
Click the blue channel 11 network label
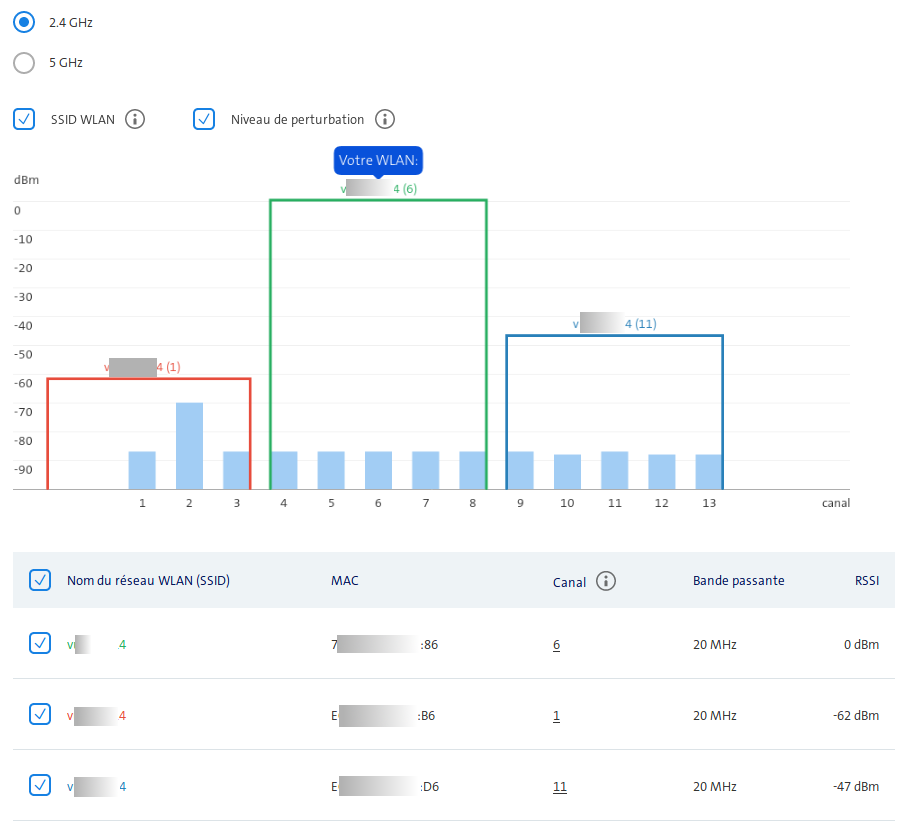(x=614, y=324)
